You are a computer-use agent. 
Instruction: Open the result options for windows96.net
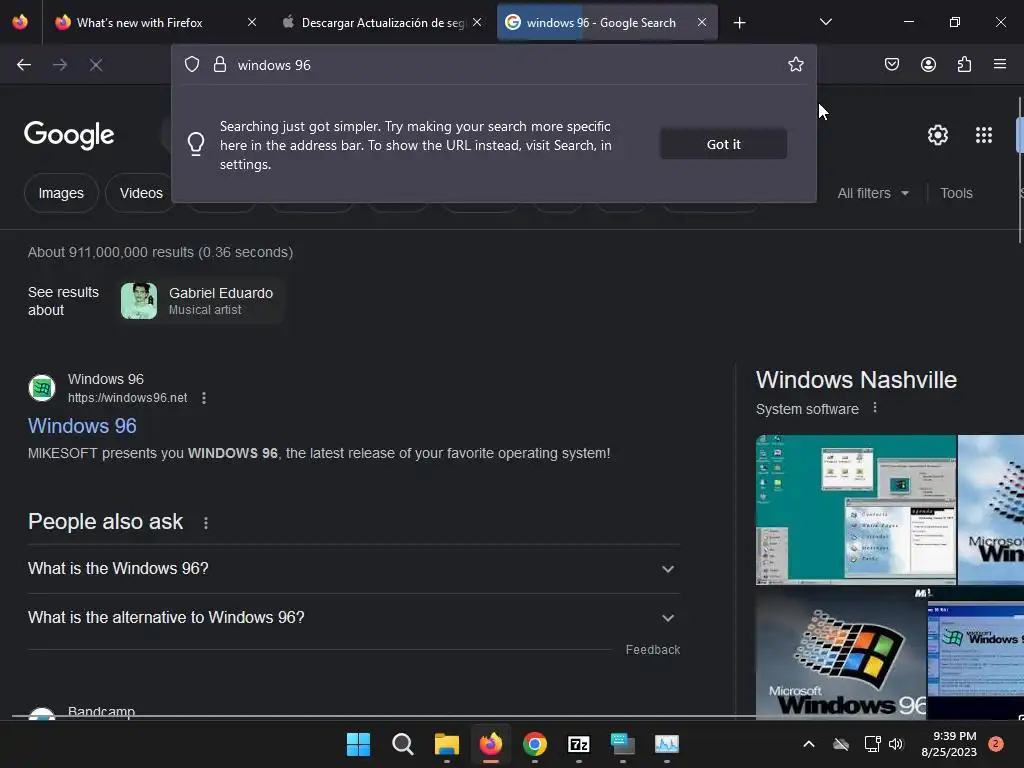[204, 398]
